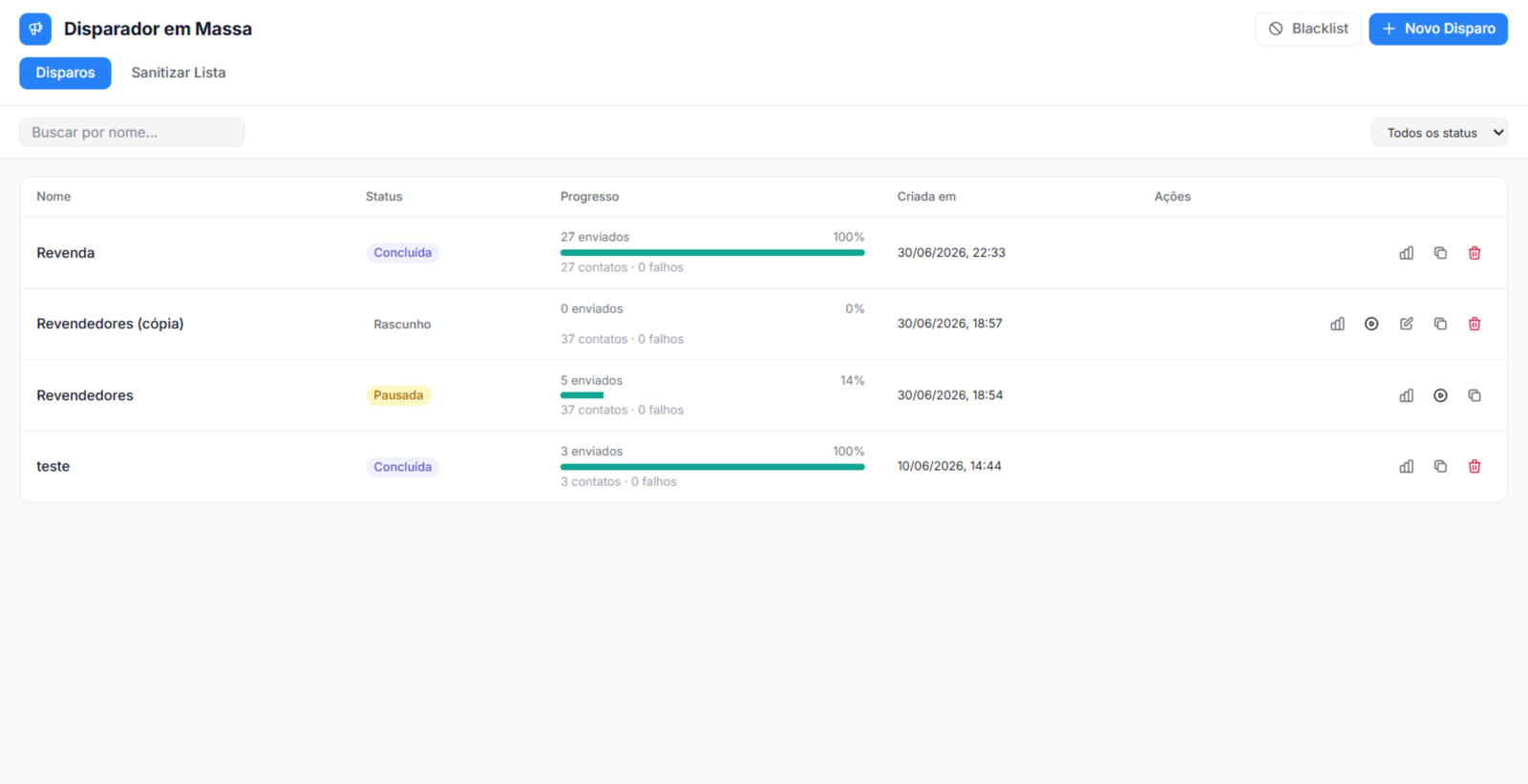Switch to the Sanitizar Lista tab
The height and width of the screenshot is (784, 1528).
pyautogui.click(x=179, y=73)
